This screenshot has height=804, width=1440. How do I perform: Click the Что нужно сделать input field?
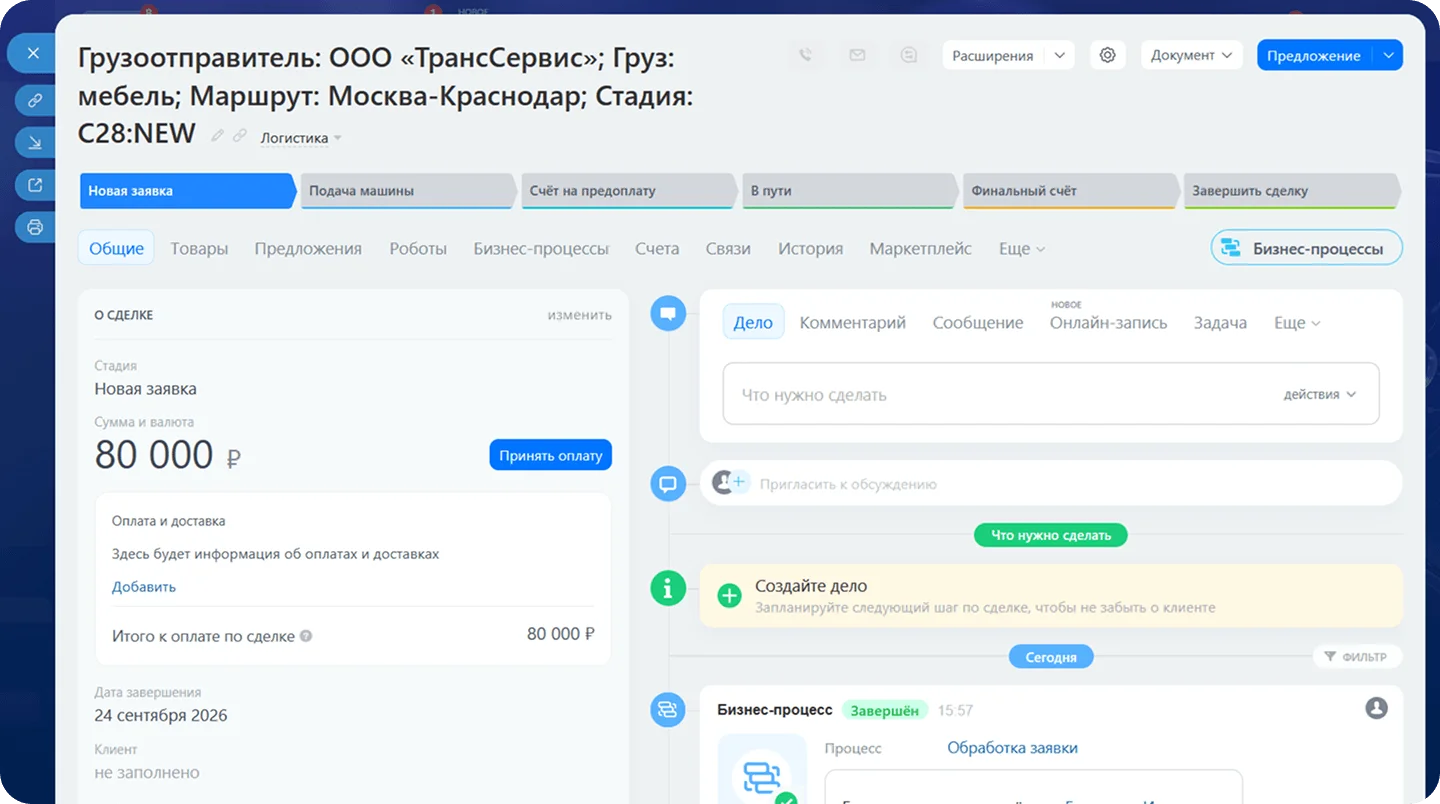pos(1050,395)
